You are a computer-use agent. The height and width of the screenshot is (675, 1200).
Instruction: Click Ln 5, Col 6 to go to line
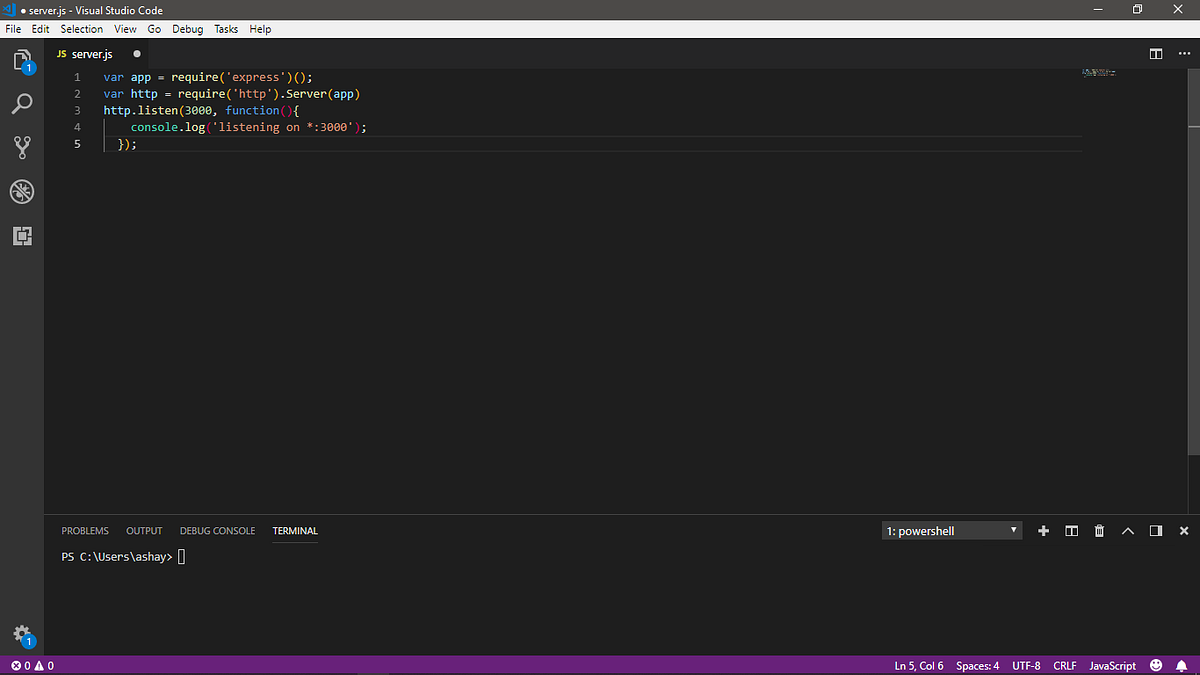pos(918,665)
